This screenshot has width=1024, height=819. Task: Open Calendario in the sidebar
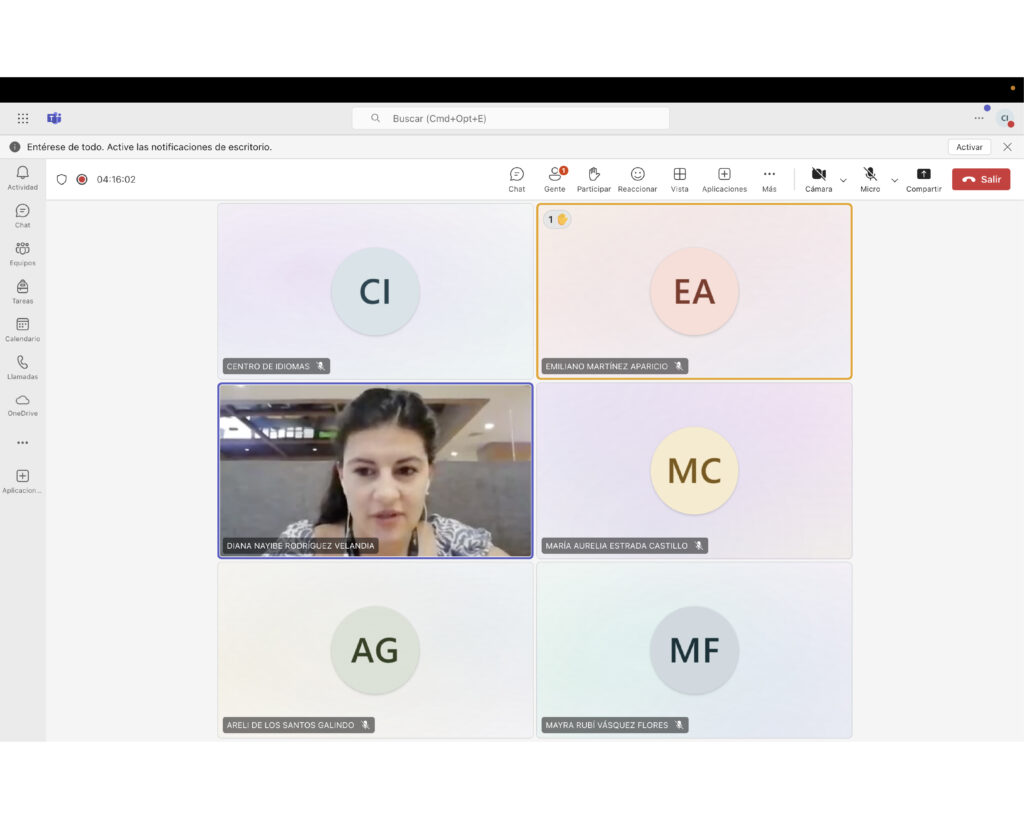pyautogui.click(x=23, y=329)
